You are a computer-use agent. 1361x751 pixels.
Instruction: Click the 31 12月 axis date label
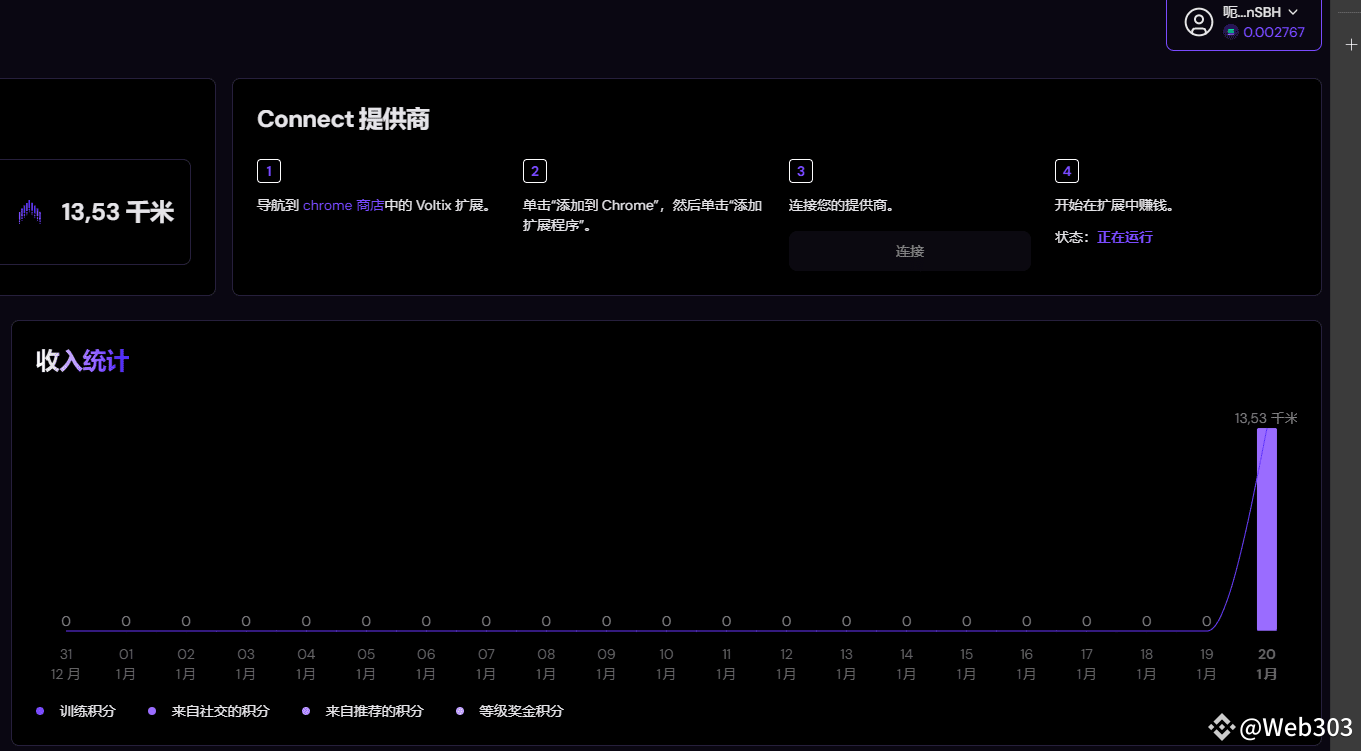coord(66,664)
